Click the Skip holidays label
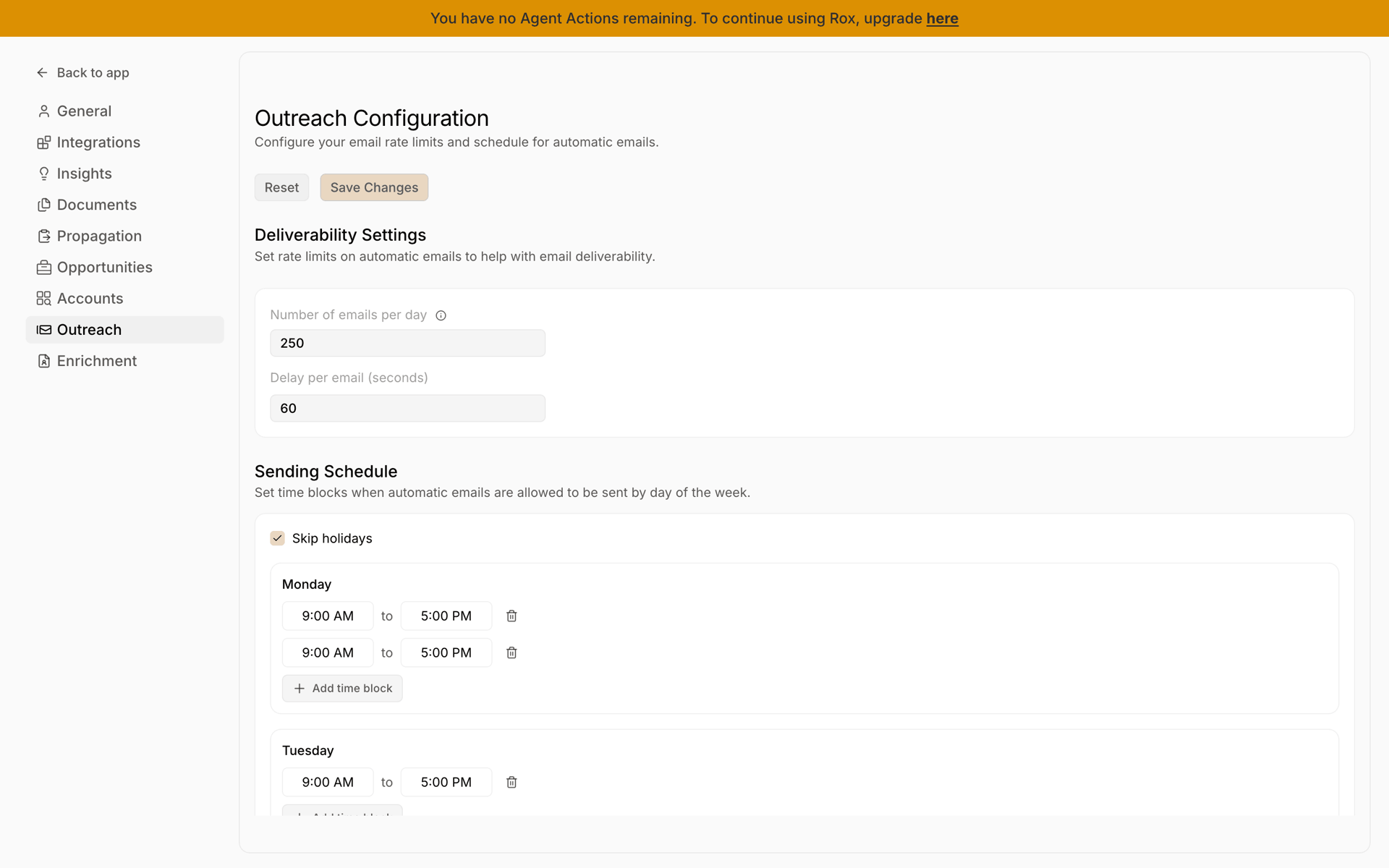This screenshot has width=1389, height=868. pyautogui.click(x=332, y=538)
